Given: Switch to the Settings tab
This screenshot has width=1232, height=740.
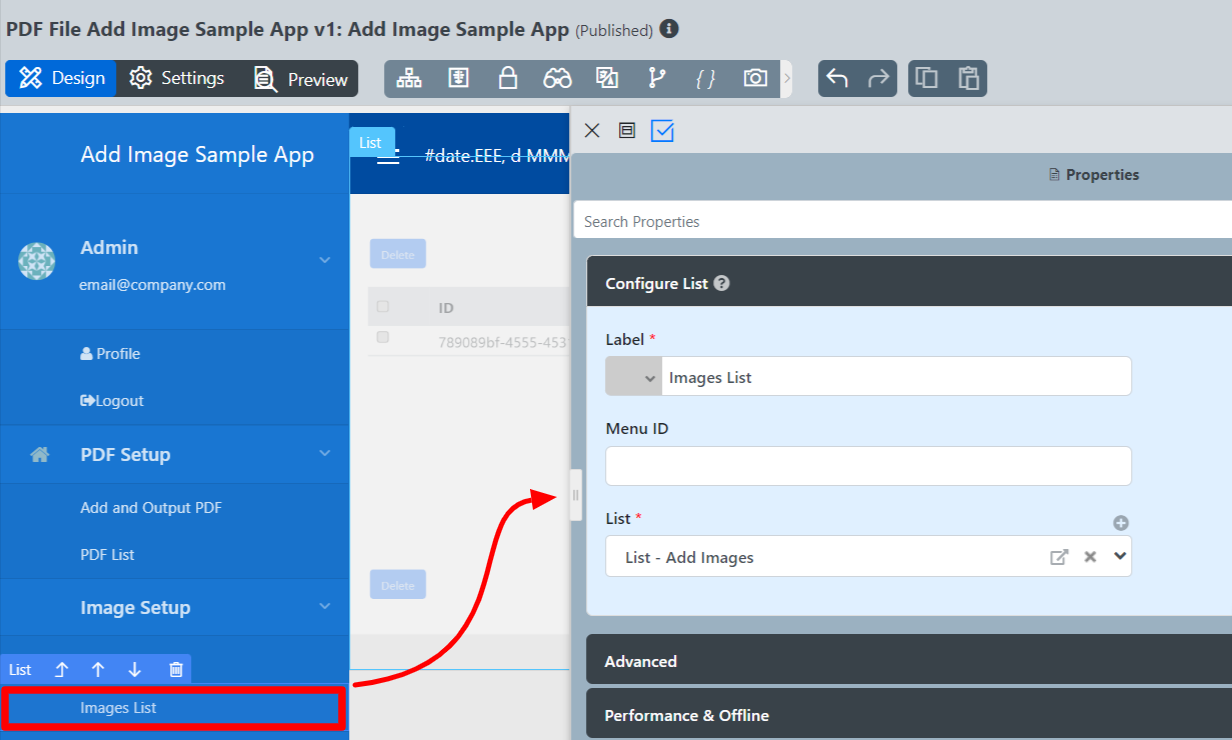Looking at the screenshot, I should (x=177, y=78).
